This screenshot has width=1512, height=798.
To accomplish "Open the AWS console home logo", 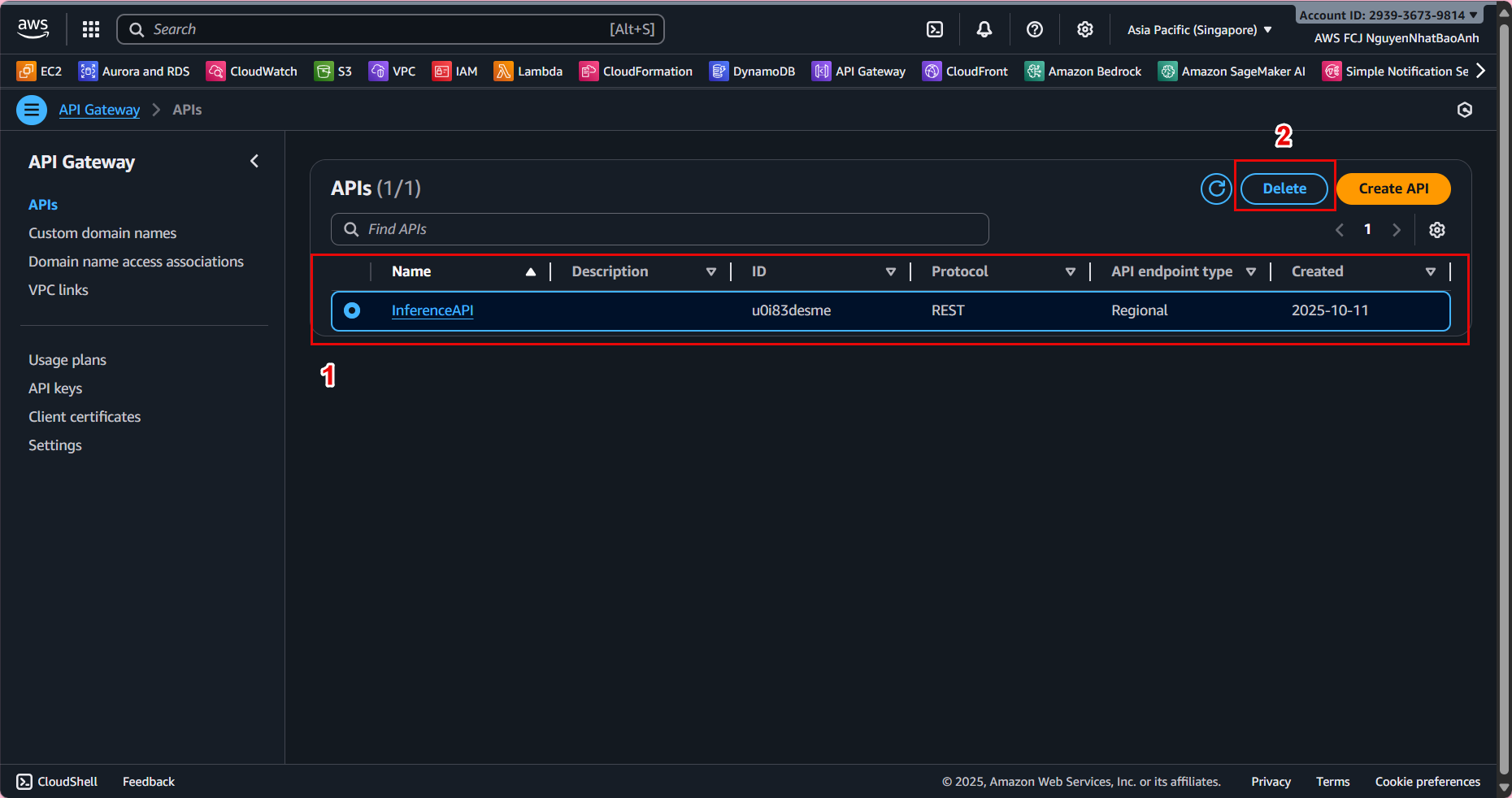I will (33, 29).
